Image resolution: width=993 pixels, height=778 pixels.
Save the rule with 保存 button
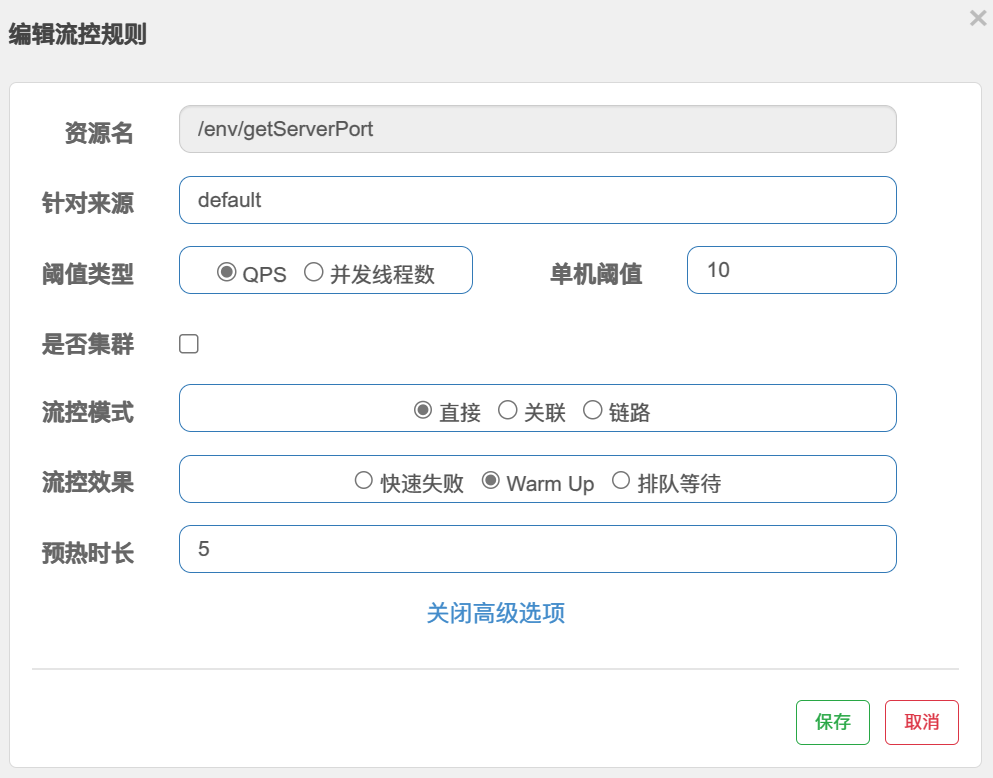[x=833, y=722]
